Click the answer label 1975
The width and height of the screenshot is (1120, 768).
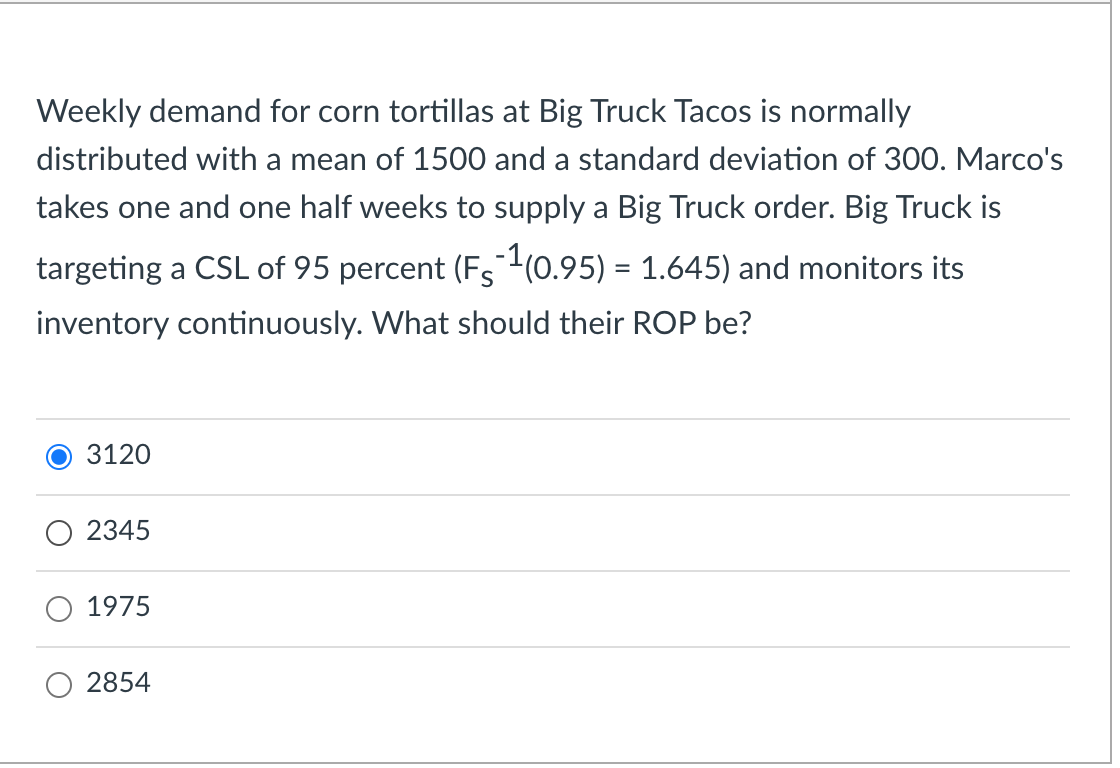[x=118, y=607]
